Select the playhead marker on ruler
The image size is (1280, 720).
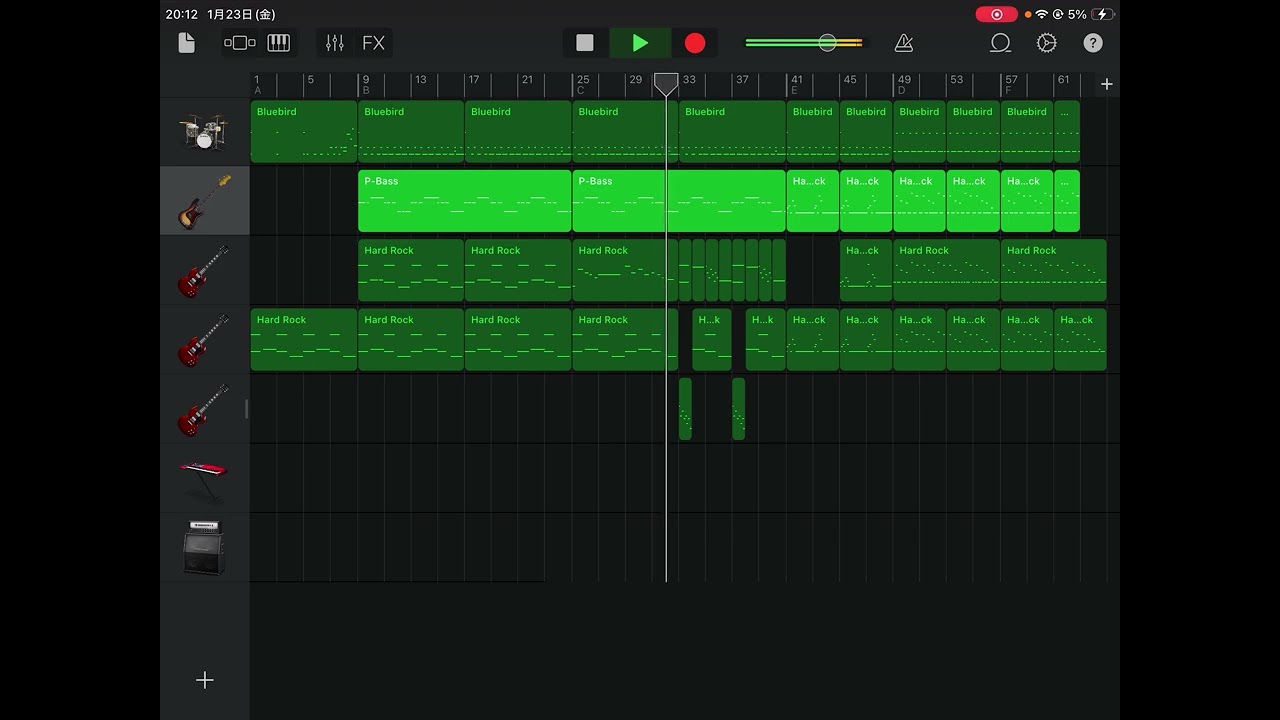coord(666,84)
